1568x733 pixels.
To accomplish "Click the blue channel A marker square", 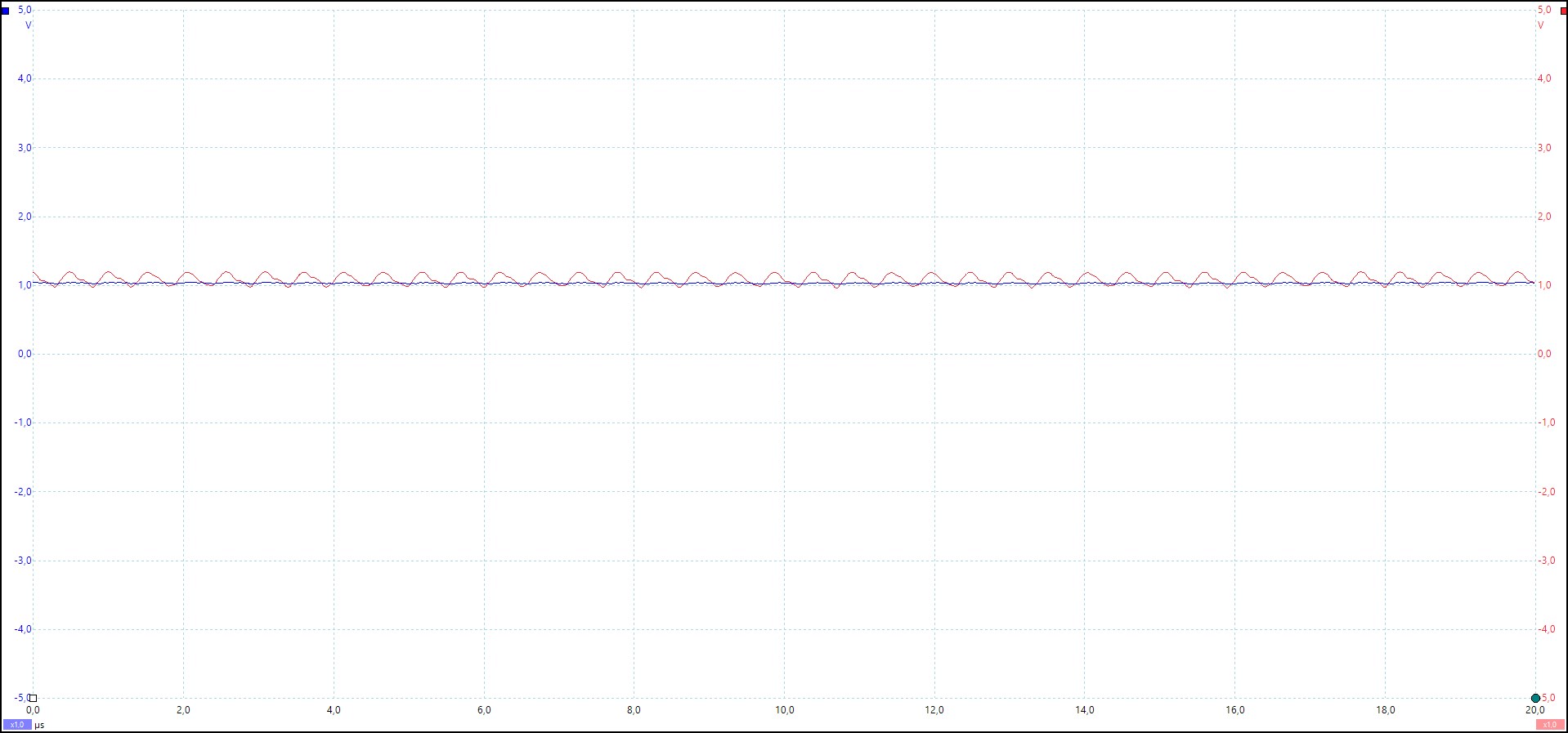I will point(6,11).
